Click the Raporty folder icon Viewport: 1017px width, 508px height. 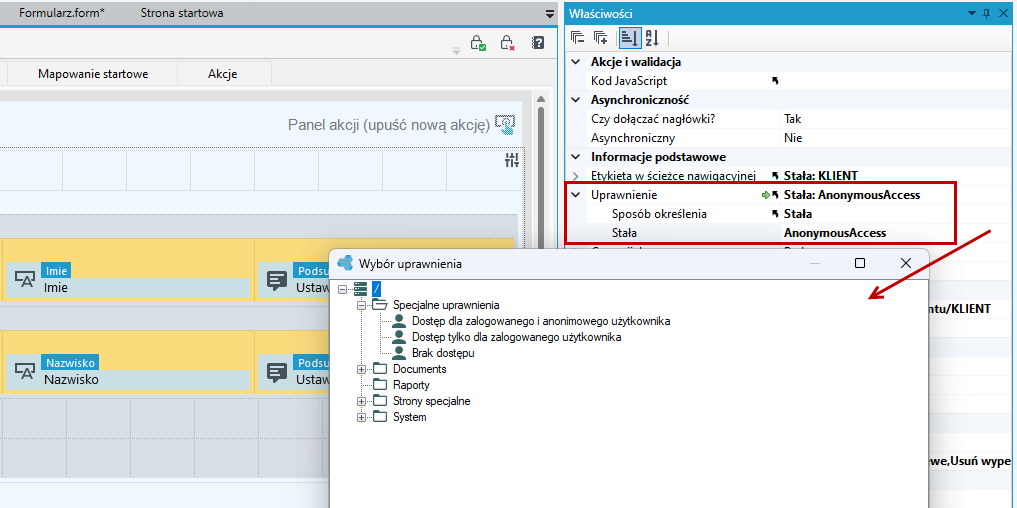[x=380, y=385]
